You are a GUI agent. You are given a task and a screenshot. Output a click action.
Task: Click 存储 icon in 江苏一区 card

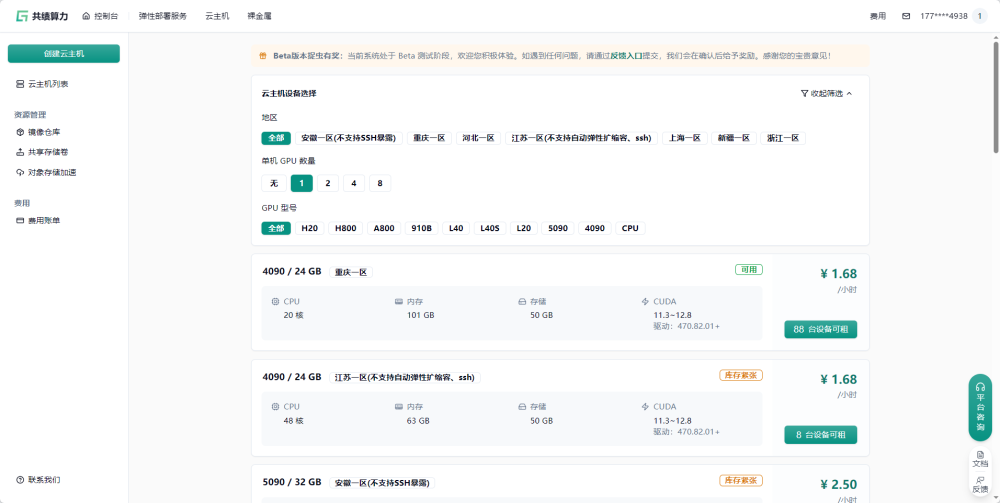click(522, 407)
